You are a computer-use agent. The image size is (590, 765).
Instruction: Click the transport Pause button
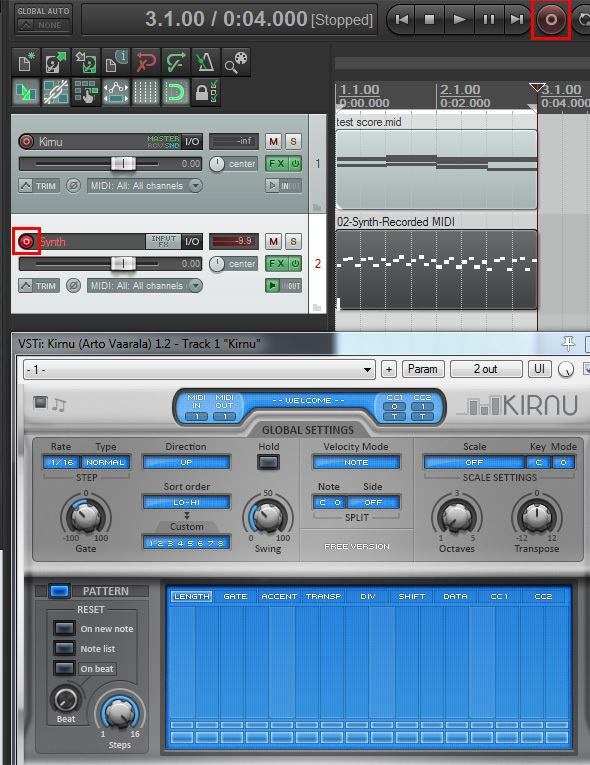click(488, 20)
